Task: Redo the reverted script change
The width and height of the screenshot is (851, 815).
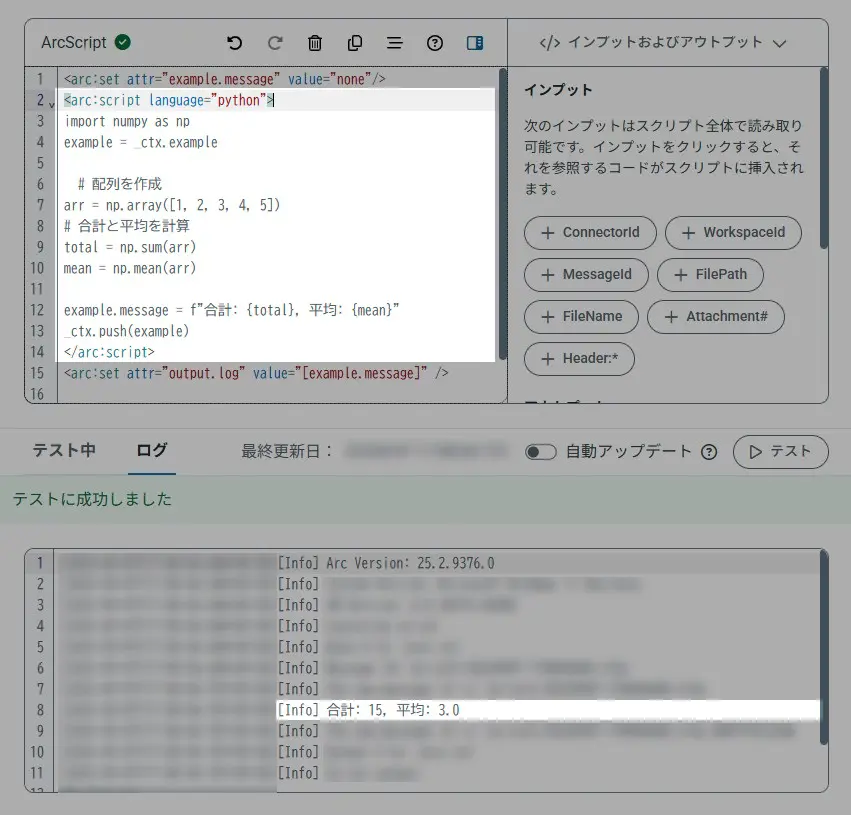Action: tap(275, 43)
